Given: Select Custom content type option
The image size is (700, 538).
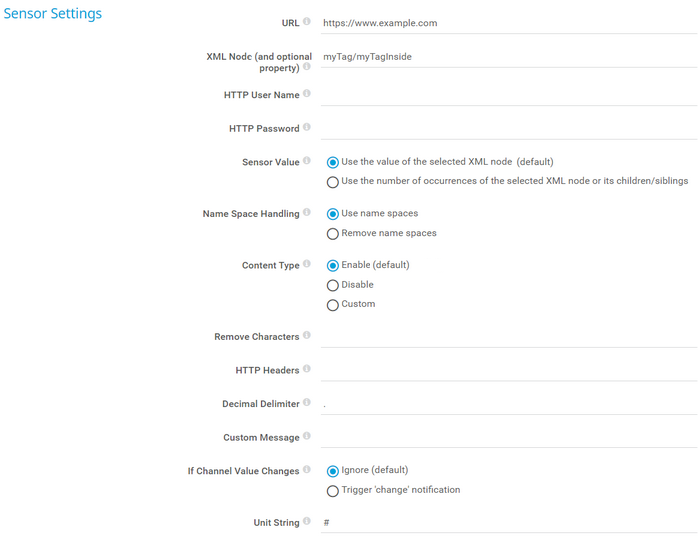Looking at the screenshot, I should point(333,305).
